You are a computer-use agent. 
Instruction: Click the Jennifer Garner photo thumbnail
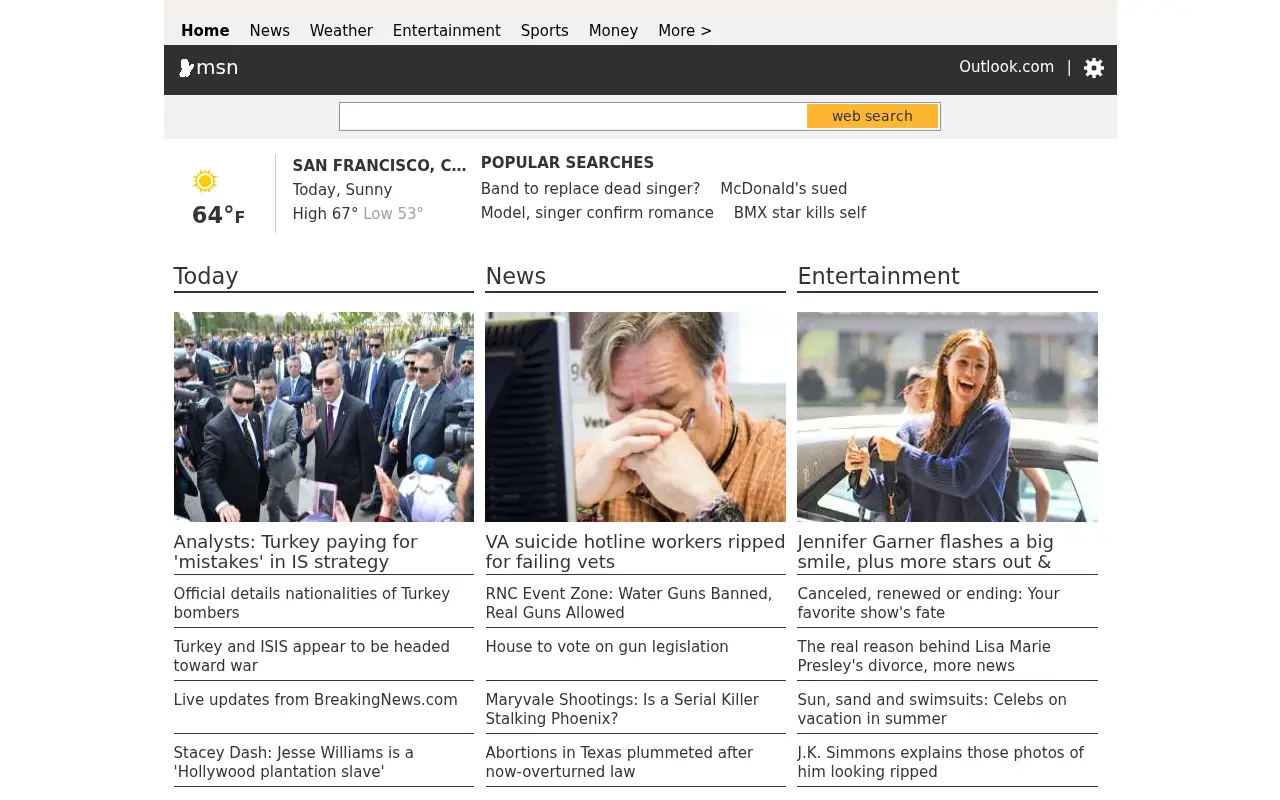948,417
